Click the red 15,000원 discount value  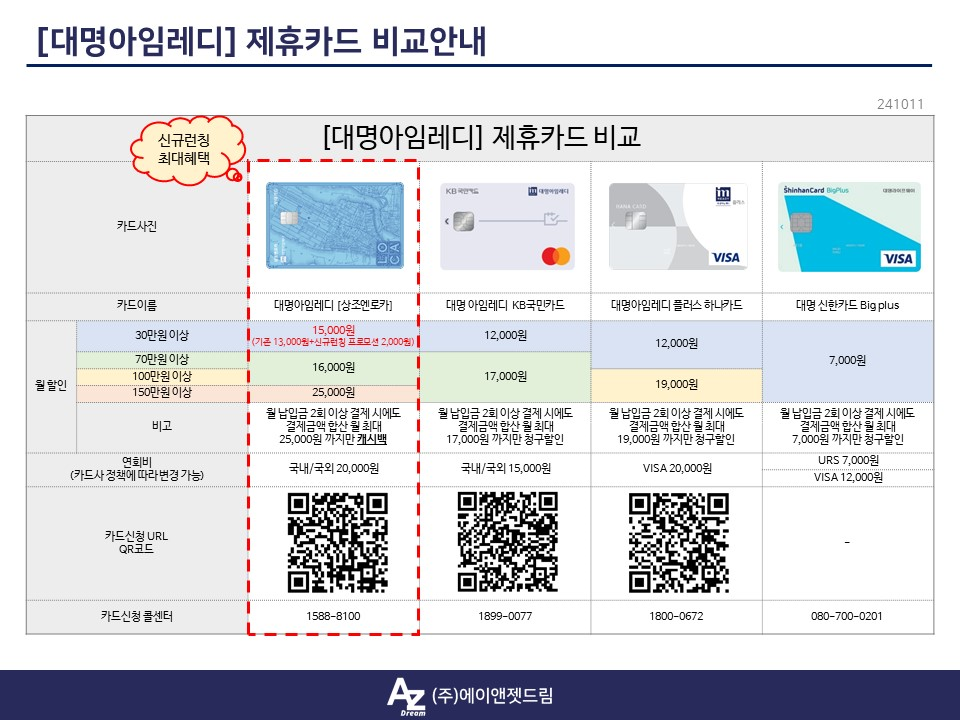(333, 330)
